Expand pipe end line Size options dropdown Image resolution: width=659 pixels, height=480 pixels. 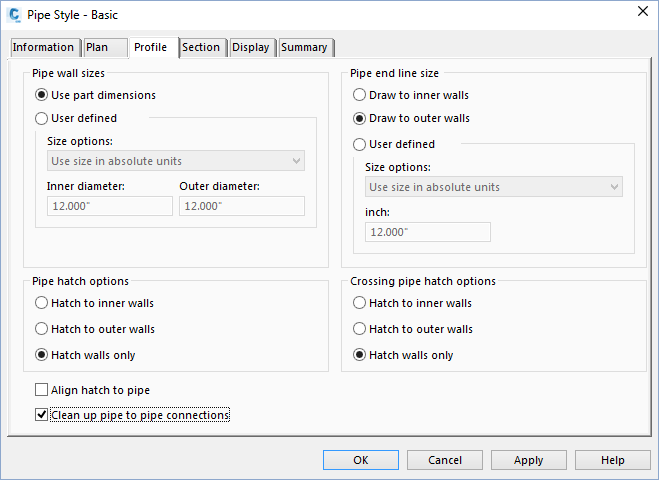click(494, 187)
